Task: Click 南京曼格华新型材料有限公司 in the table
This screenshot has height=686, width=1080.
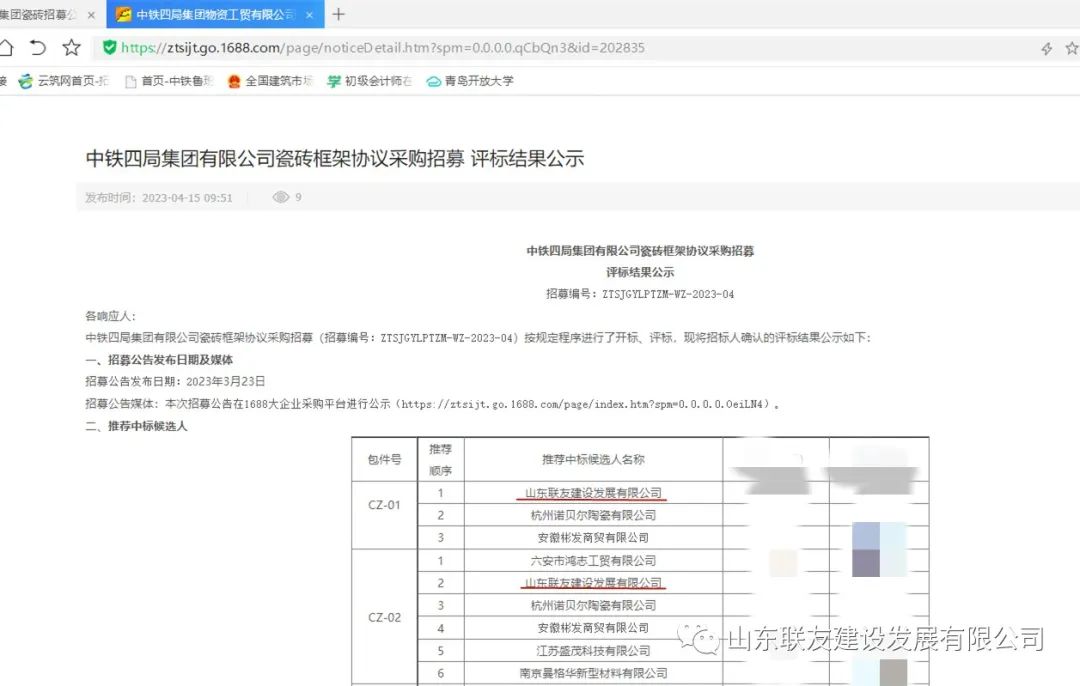Action: click(593, 673)
